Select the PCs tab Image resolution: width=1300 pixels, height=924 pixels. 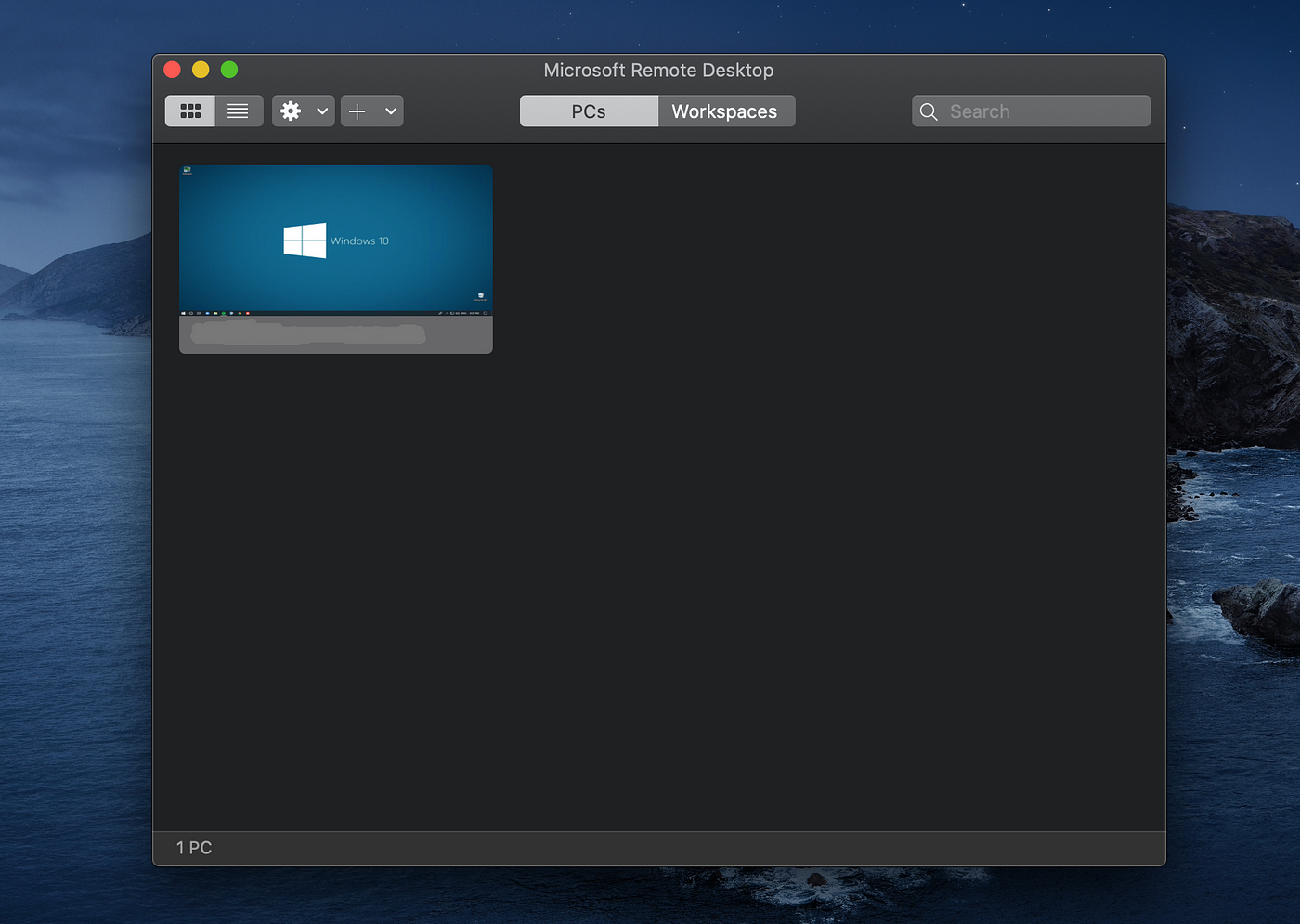(589, 111)
